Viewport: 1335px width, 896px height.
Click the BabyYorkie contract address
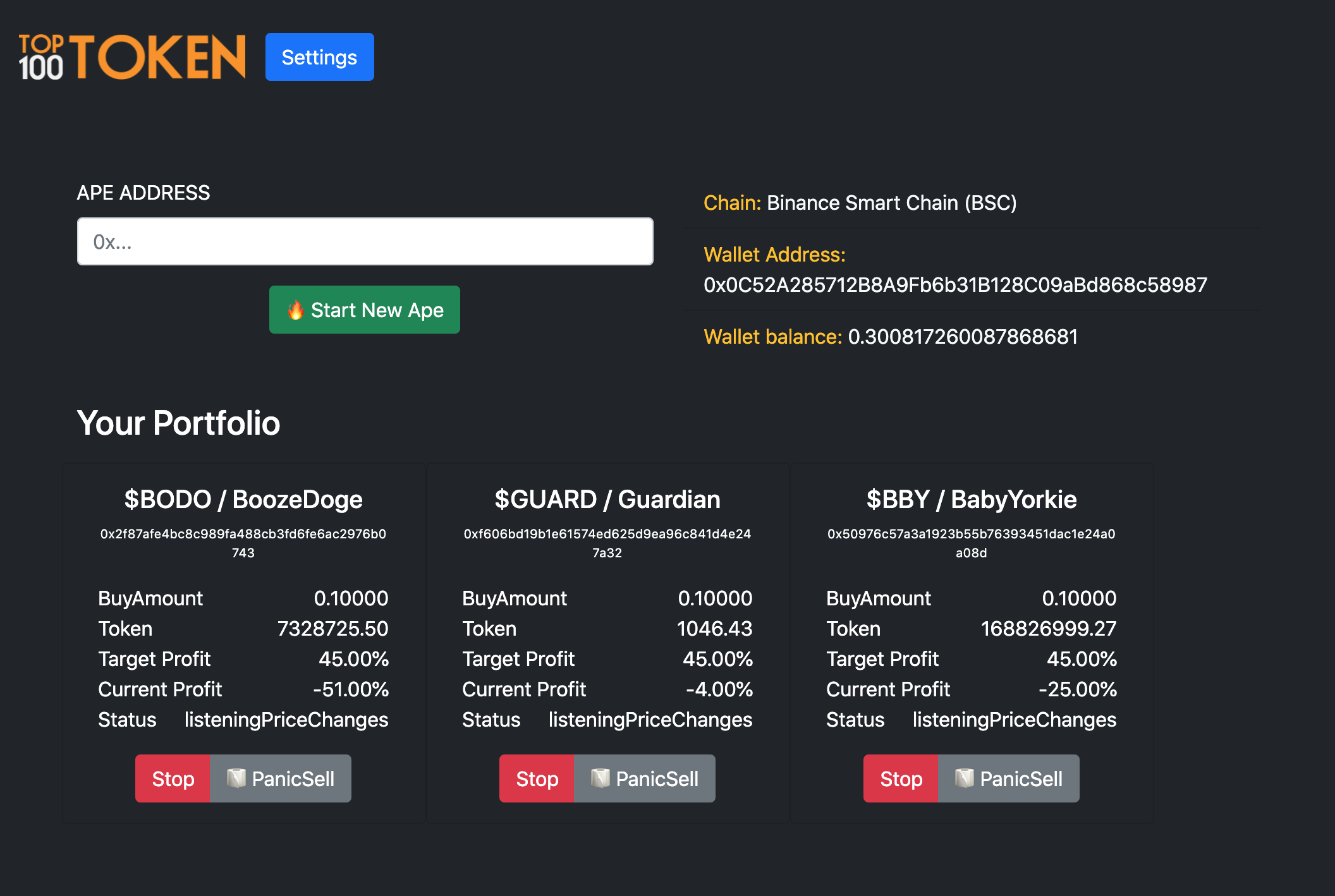[971, 542]
